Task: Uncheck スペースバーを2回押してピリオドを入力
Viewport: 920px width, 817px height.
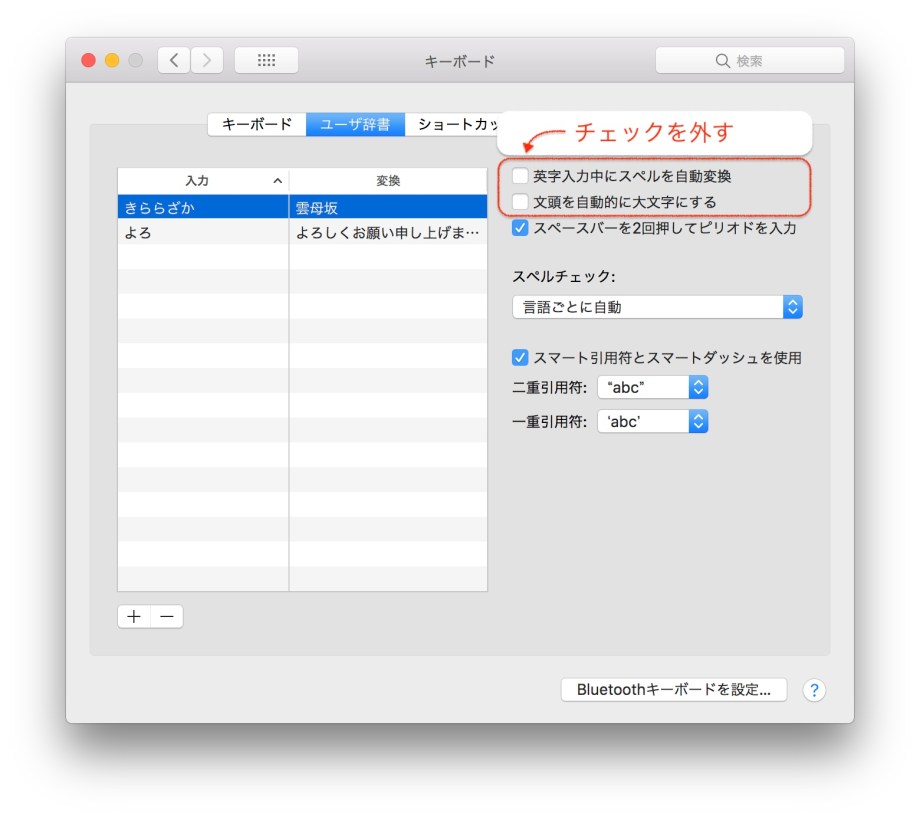Action: (520, 228)
